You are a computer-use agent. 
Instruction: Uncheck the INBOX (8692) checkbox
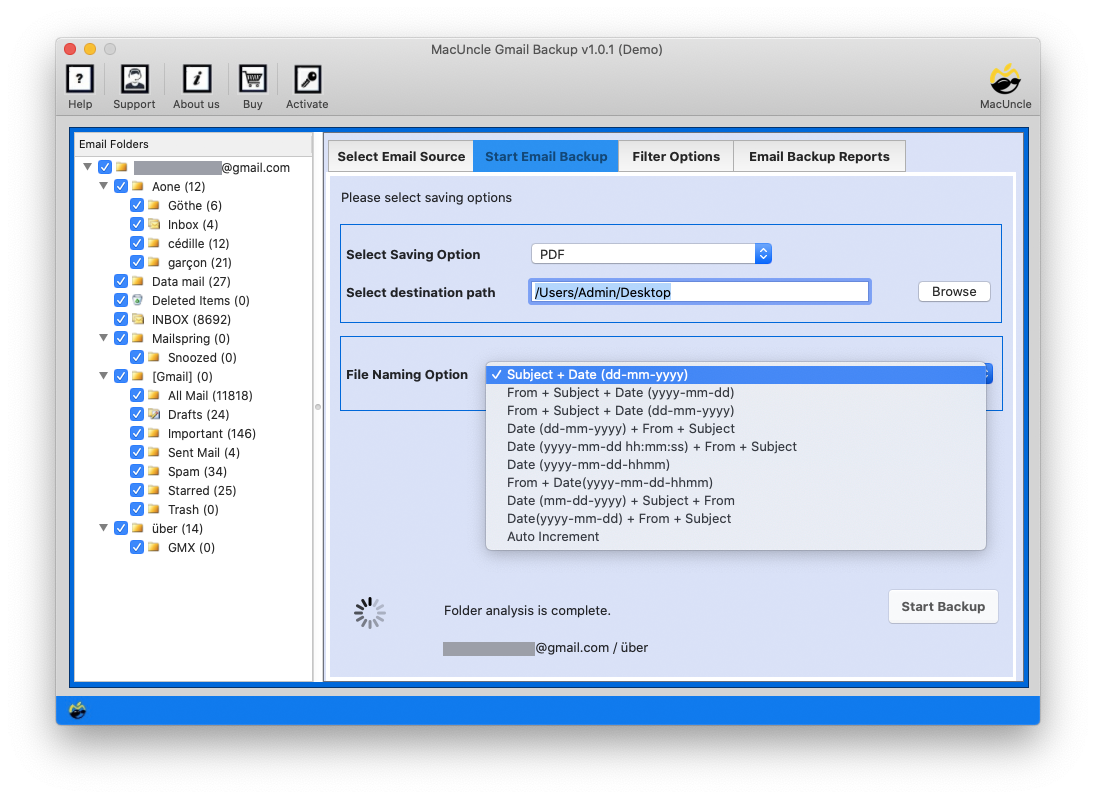pos(121,319)
